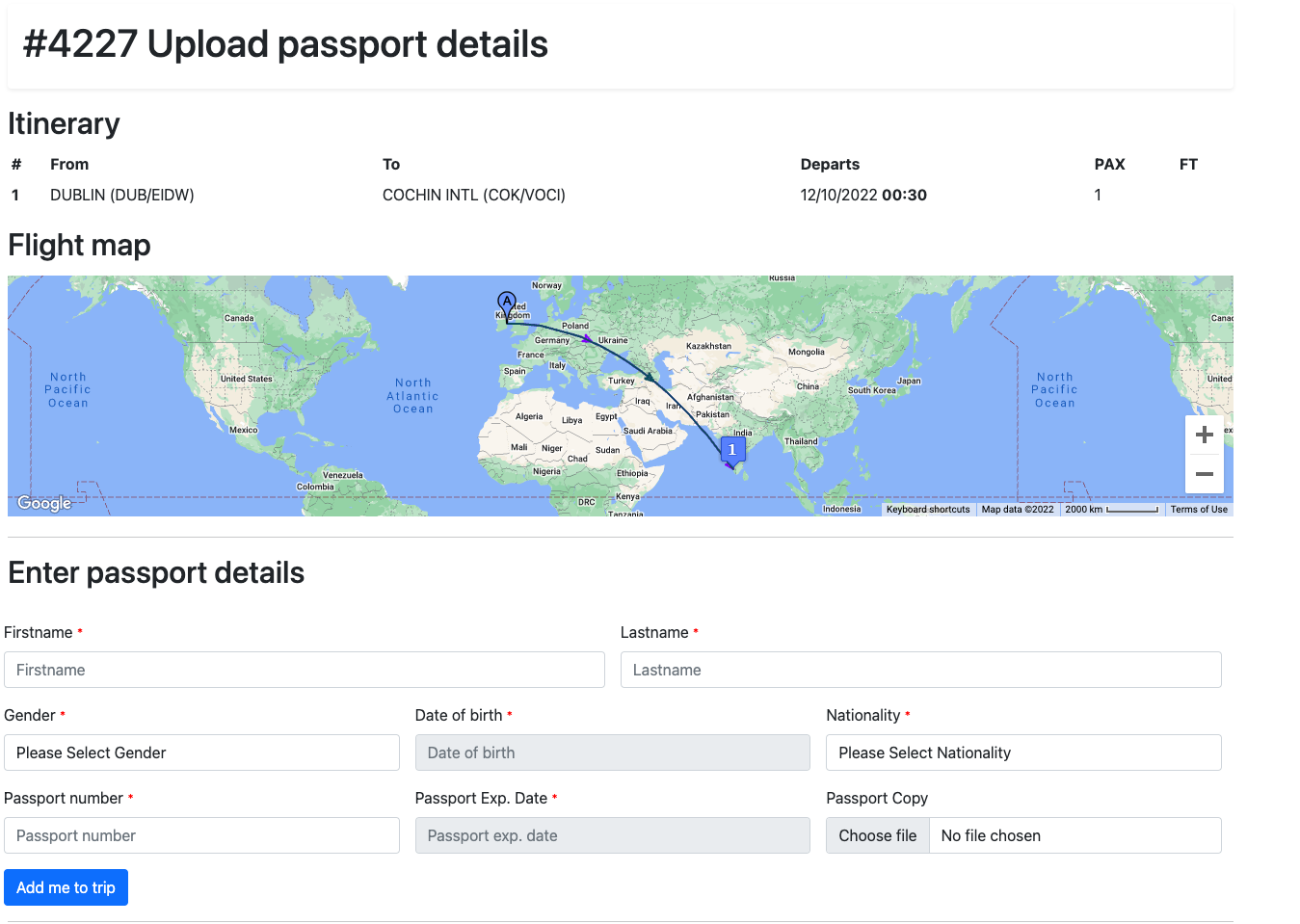Click the Firstname input field

pos(305,670)
